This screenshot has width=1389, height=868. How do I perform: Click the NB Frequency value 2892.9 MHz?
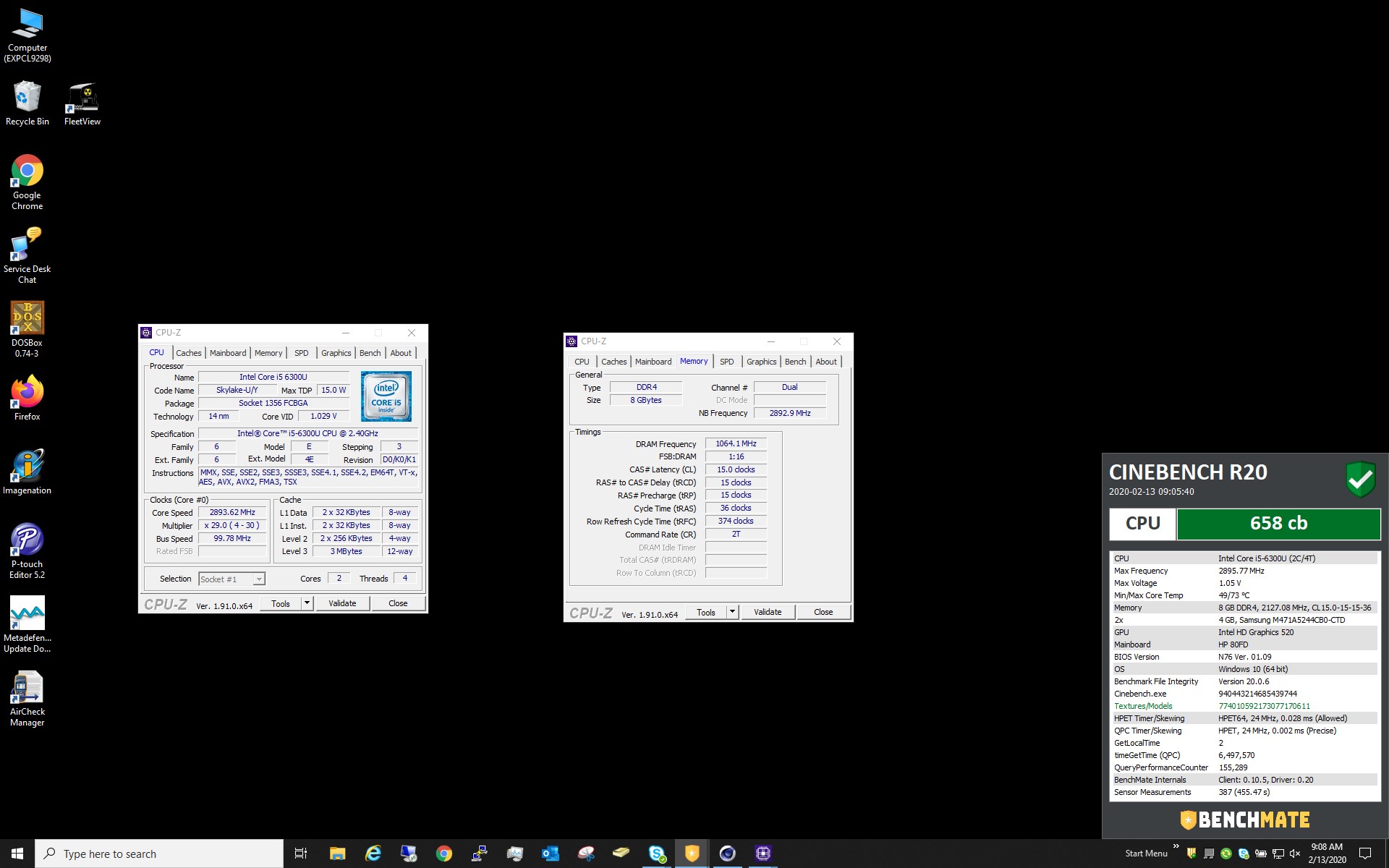coord(790,413)
